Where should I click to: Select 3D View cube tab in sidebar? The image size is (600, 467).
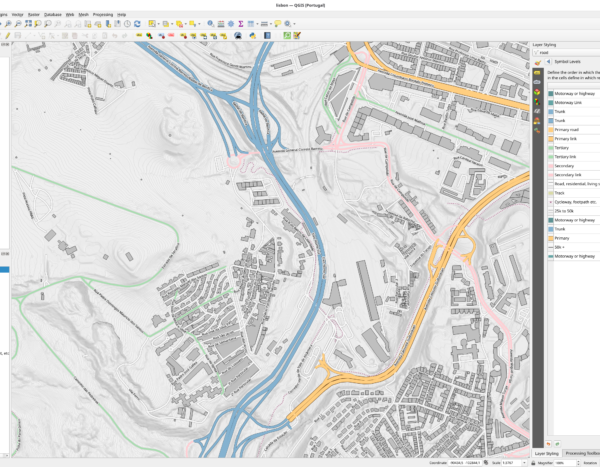[x=537, y=92]
